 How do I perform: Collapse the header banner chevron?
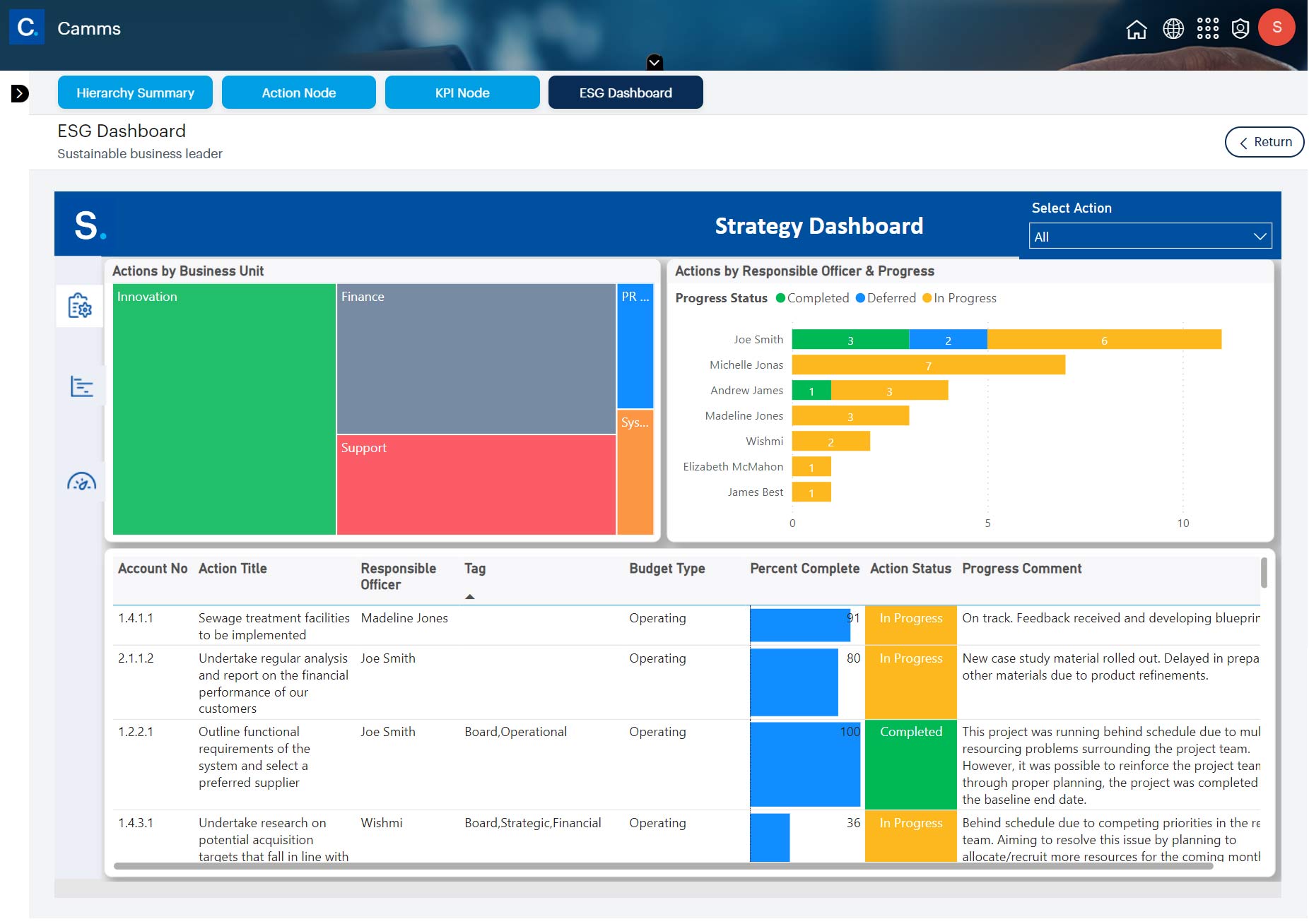pyautogui.click(x=654, y=62)
